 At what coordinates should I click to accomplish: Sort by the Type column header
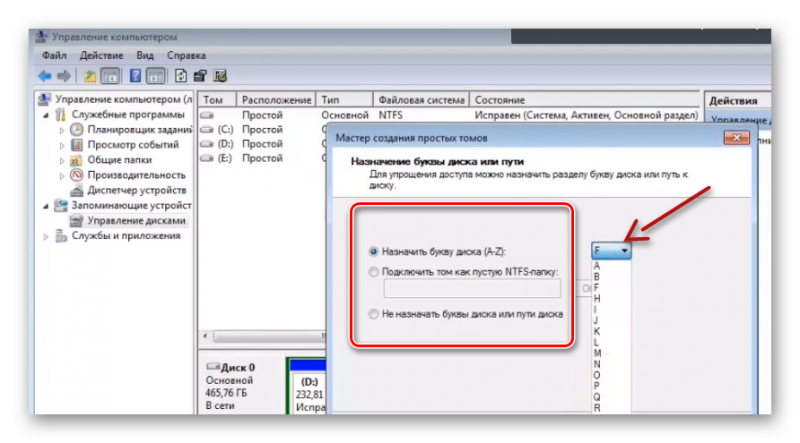click(344, 100)
